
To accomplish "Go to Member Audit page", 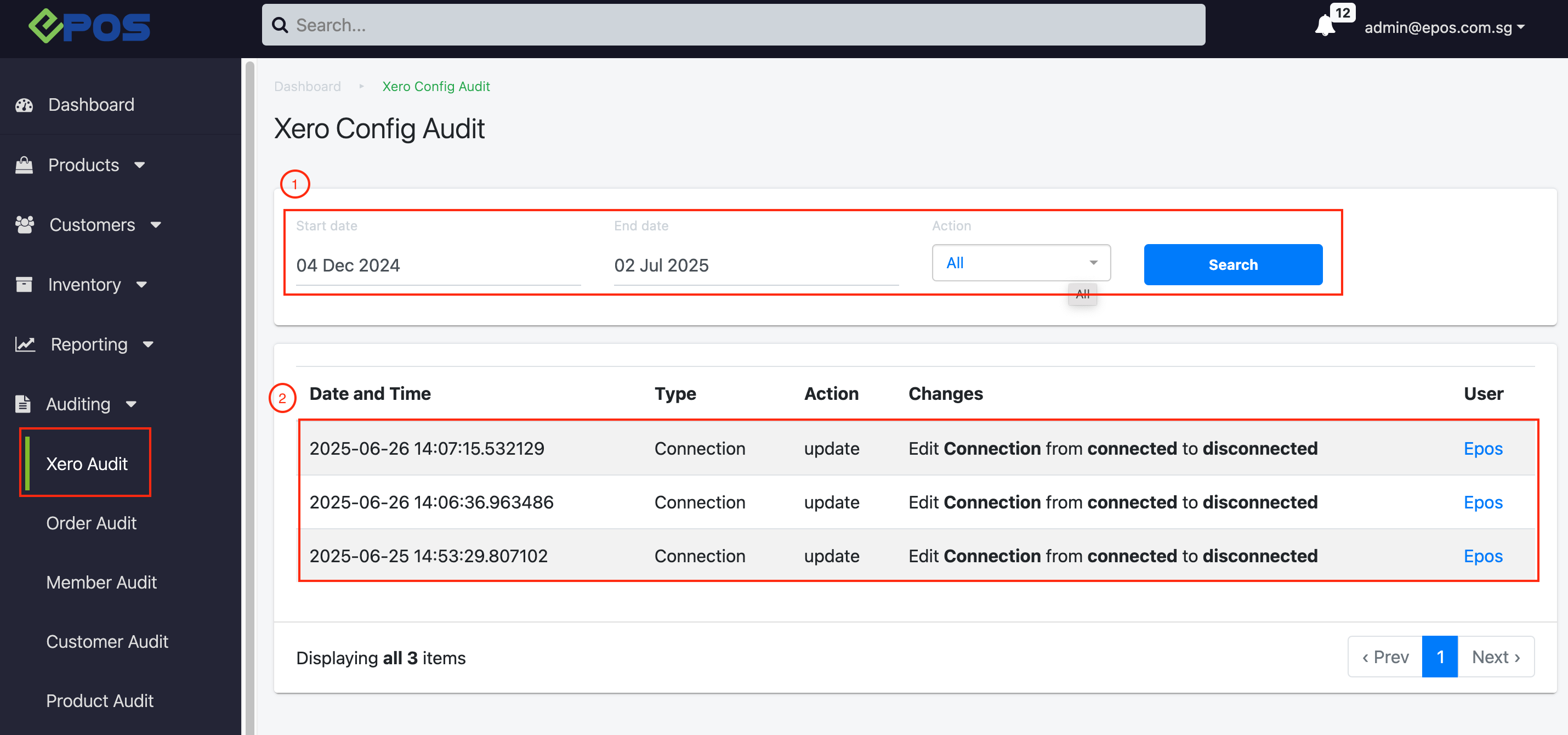I will 101,582.
